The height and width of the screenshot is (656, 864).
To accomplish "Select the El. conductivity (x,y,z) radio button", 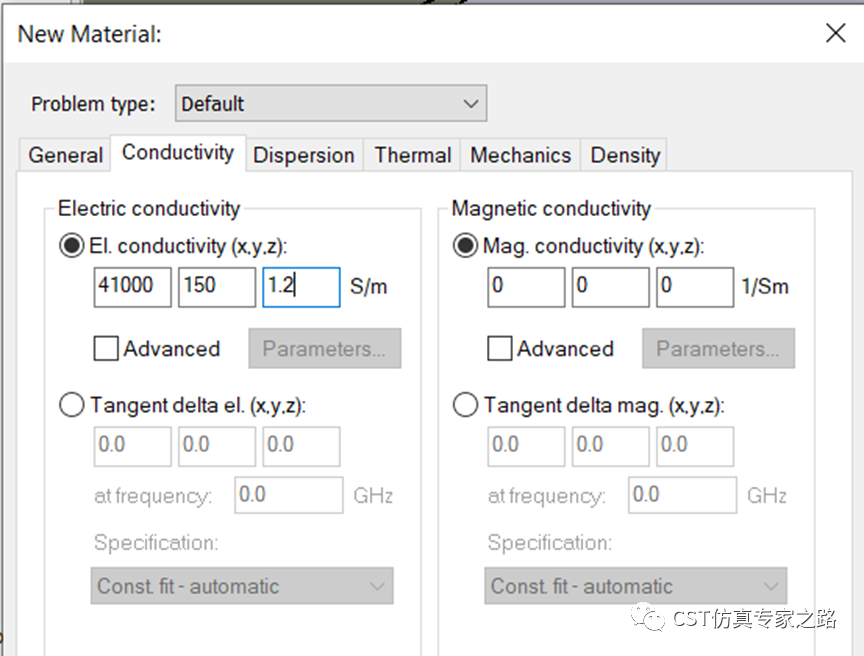I will click(72, 246).
